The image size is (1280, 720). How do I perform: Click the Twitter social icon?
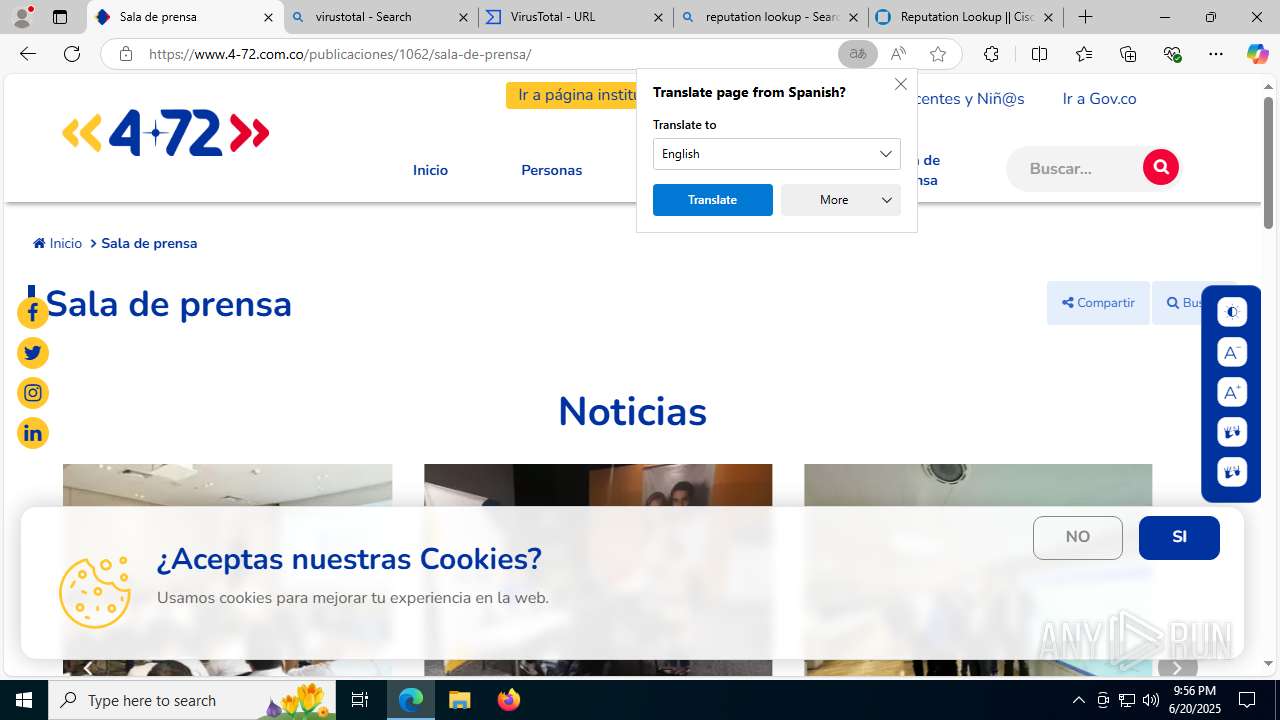point(33,353)
